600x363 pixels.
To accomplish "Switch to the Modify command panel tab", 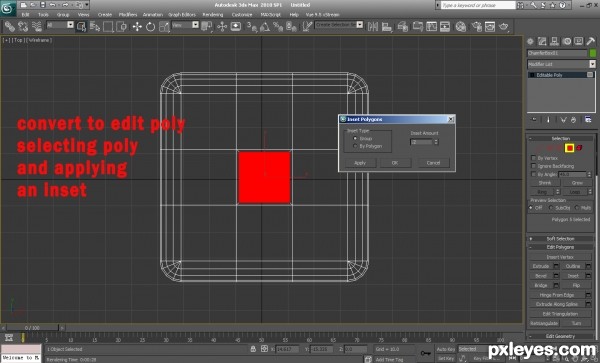I will 542,41.
